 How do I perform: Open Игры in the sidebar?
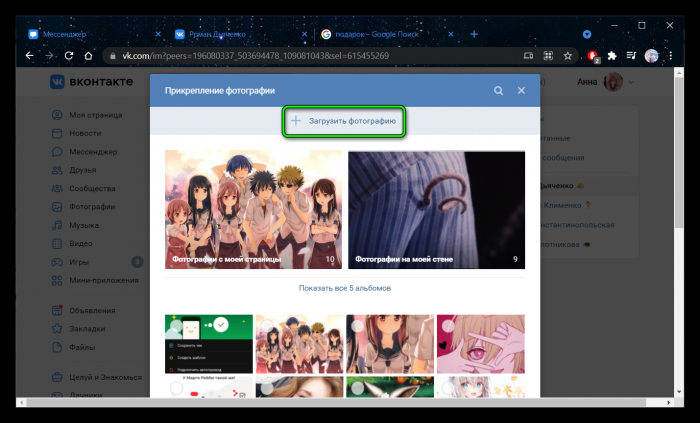pos(70,262)
